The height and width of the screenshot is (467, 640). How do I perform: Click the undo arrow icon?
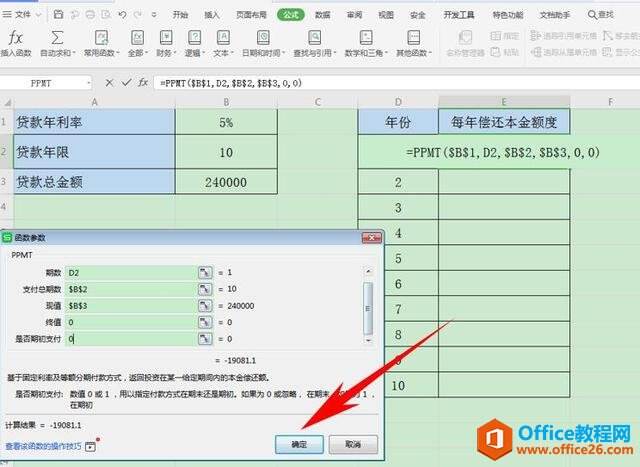[x=122, y=15]
